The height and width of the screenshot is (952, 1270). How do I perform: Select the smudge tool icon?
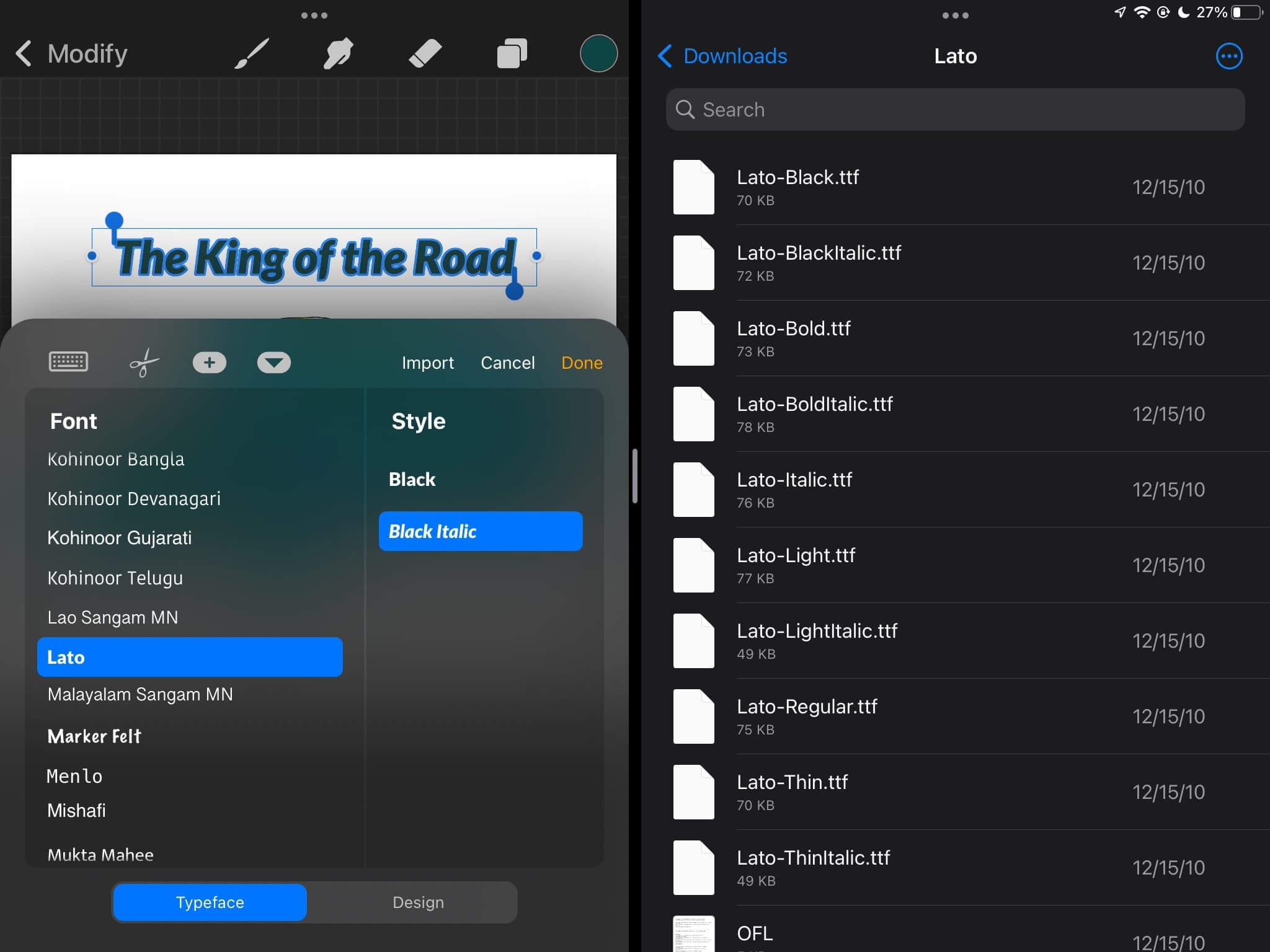point(339,53)
